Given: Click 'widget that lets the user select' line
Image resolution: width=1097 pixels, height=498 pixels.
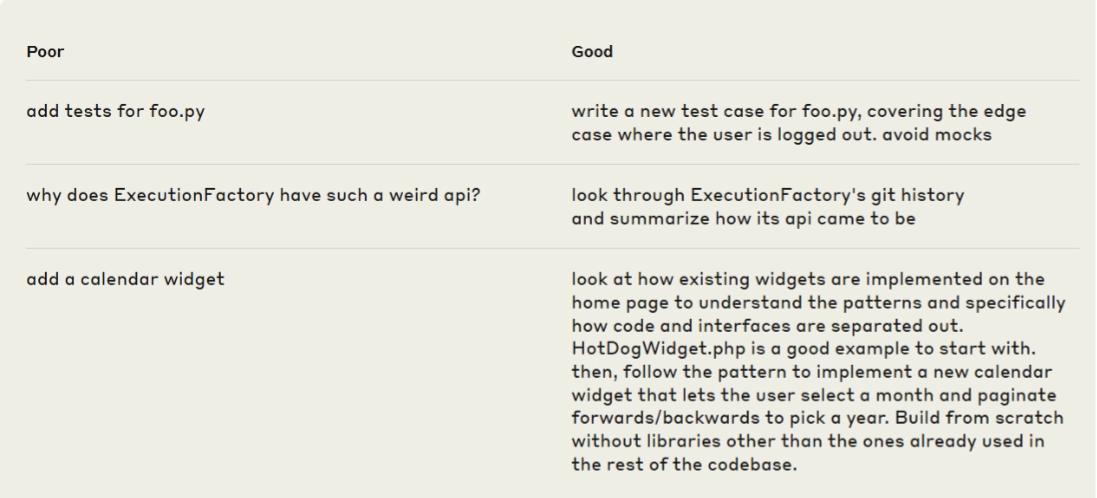Looking at the screenshot, I should pos(814,394).
